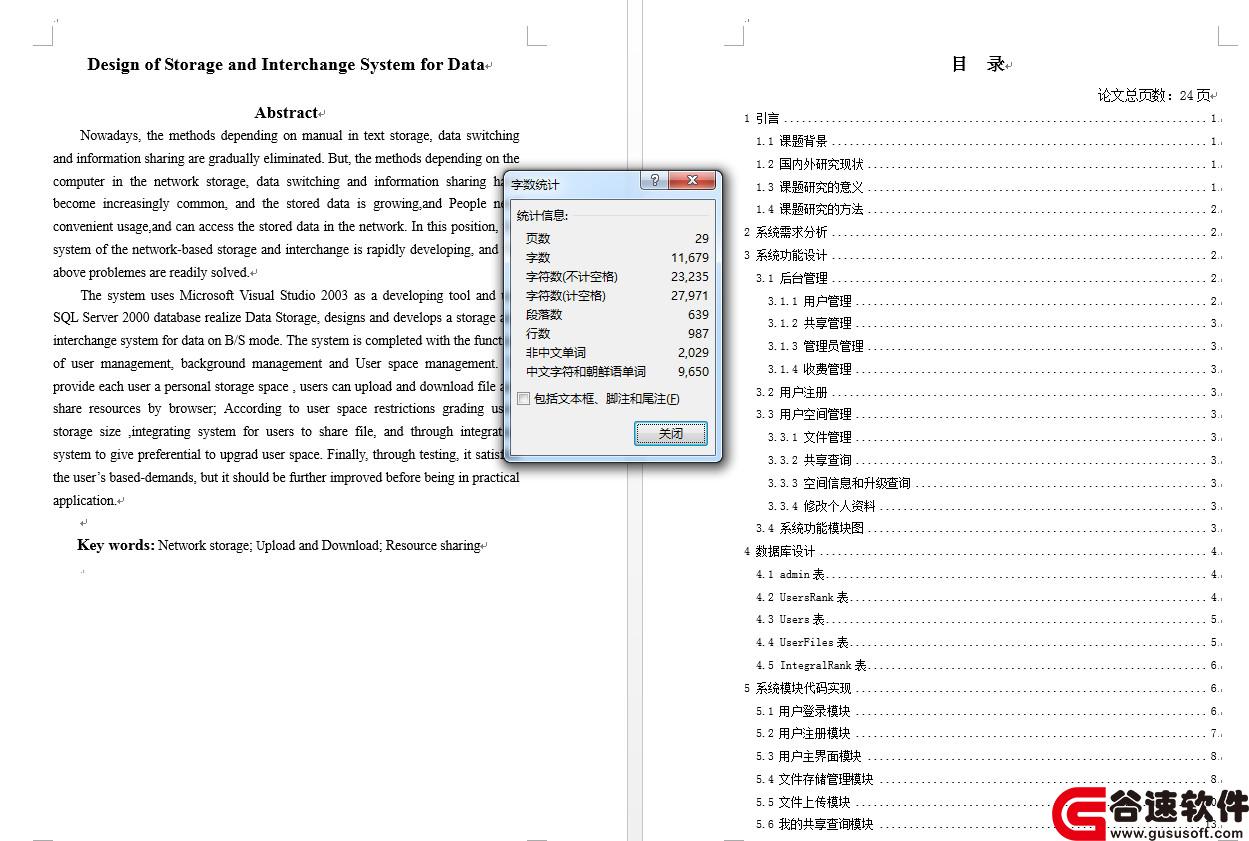Open TOC entry 3.1 后台管理
This screenshot has width=1249, height=841.
(987, 278)
